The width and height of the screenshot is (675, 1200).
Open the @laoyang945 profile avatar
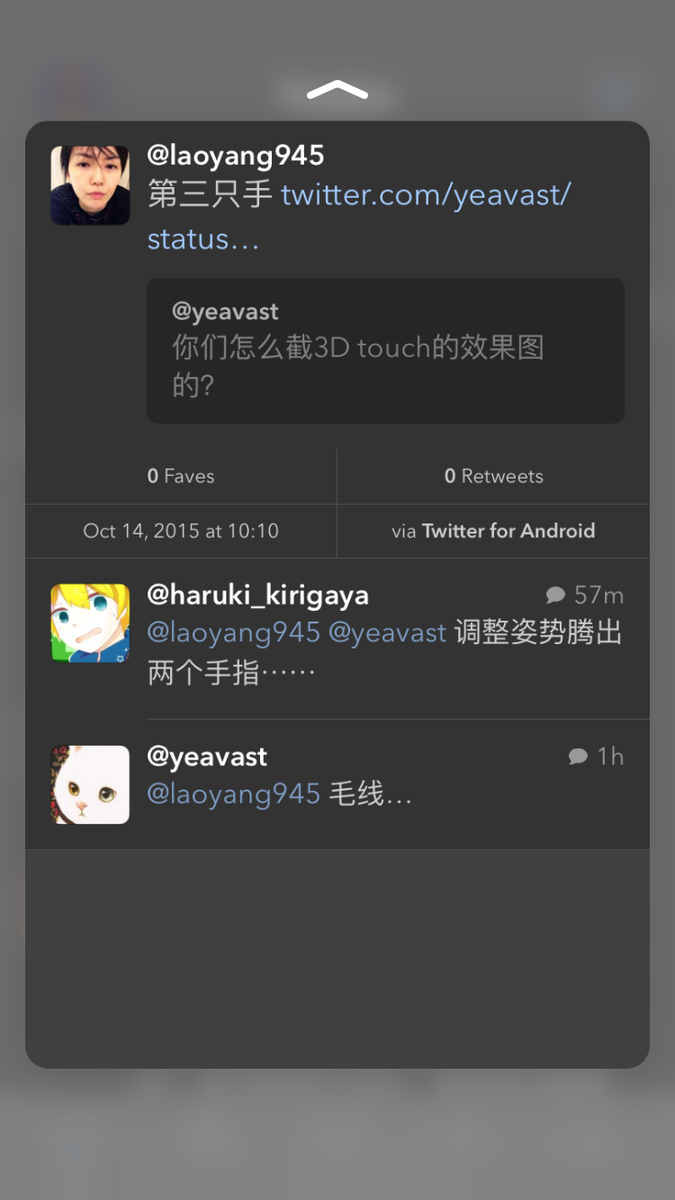90,185
